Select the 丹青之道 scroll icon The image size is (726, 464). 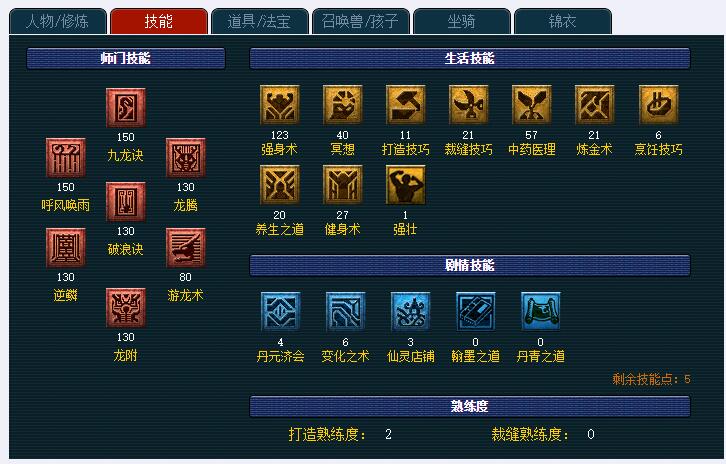(540, 311)
